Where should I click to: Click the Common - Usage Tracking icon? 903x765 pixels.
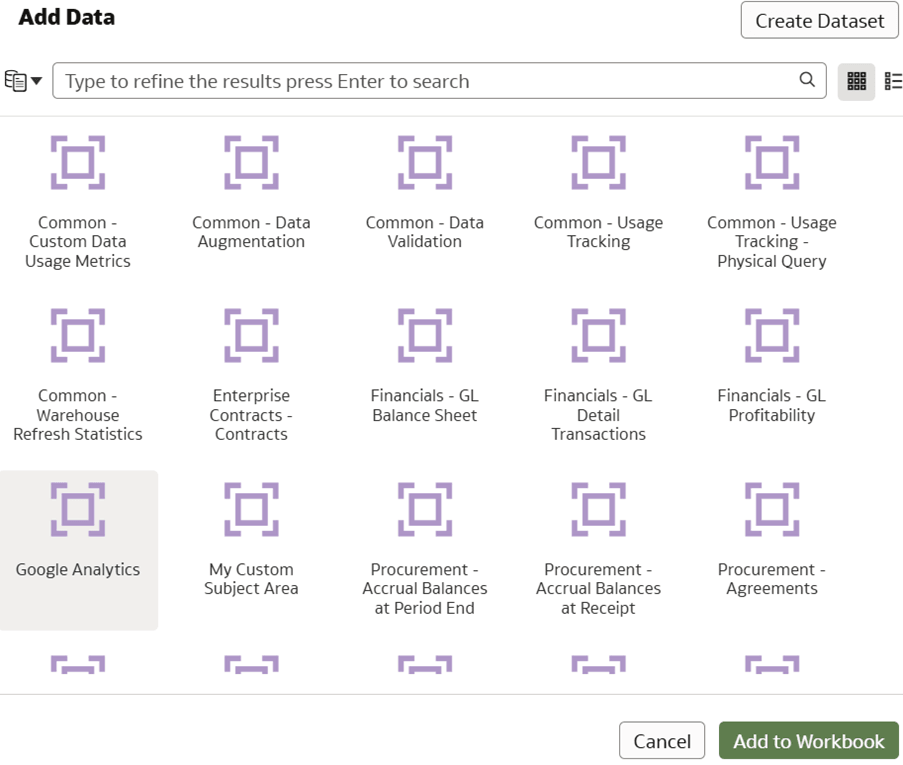pos(598,162)
